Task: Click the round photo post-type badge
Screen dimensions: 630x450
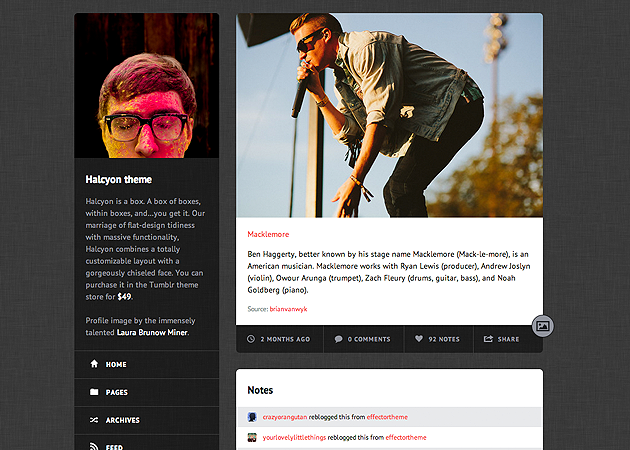Action: click(543, 326)
